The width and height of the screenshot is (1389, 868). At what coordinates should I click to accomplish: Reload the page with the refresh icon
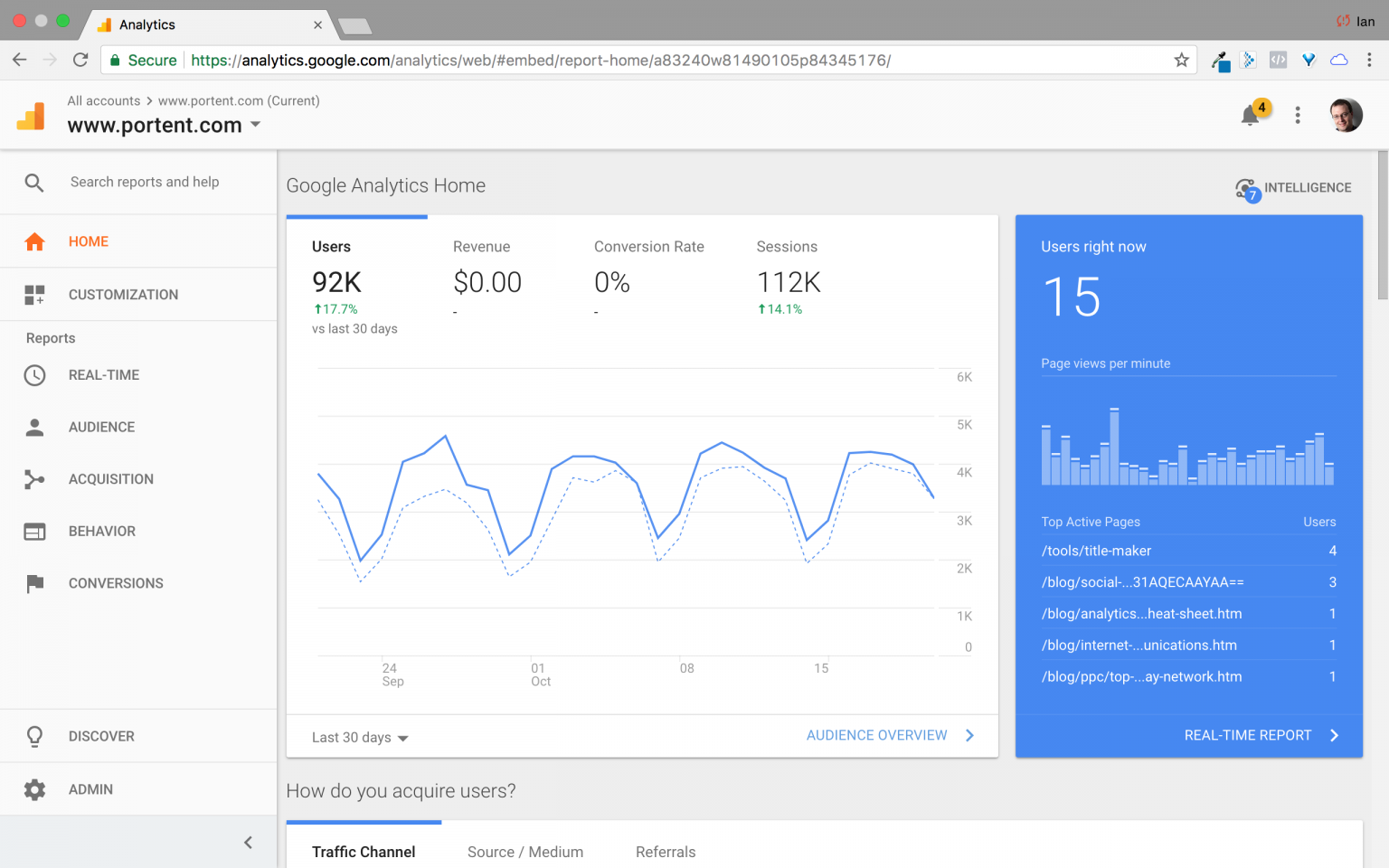(80, 60)
